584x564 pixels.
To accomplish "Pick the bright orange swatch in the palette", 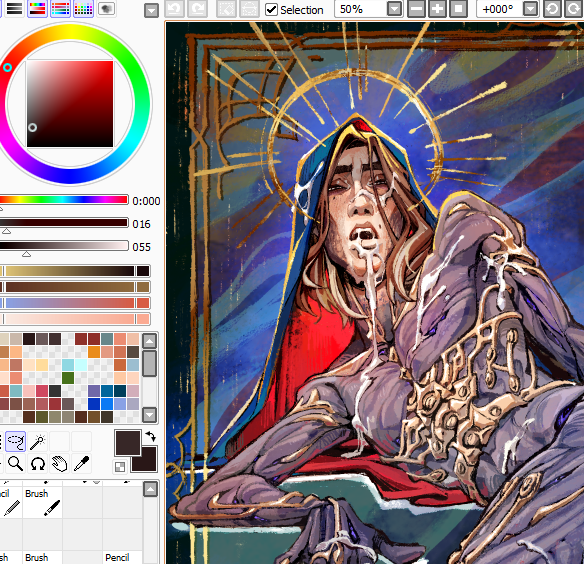I will tap(94, 352).
